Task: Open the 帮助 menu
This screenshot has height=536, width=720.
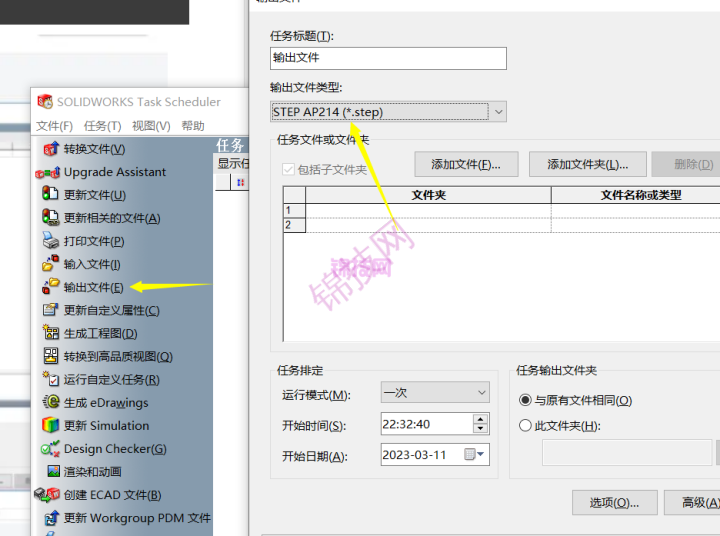Action: click(x=193, y=126)
